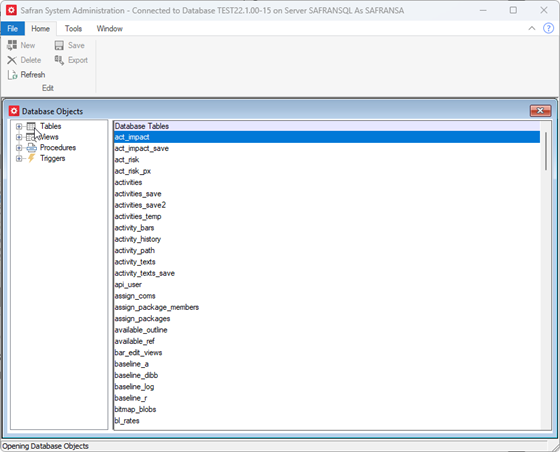
Task: Select the act_impact row
Action: coord(326,137)
